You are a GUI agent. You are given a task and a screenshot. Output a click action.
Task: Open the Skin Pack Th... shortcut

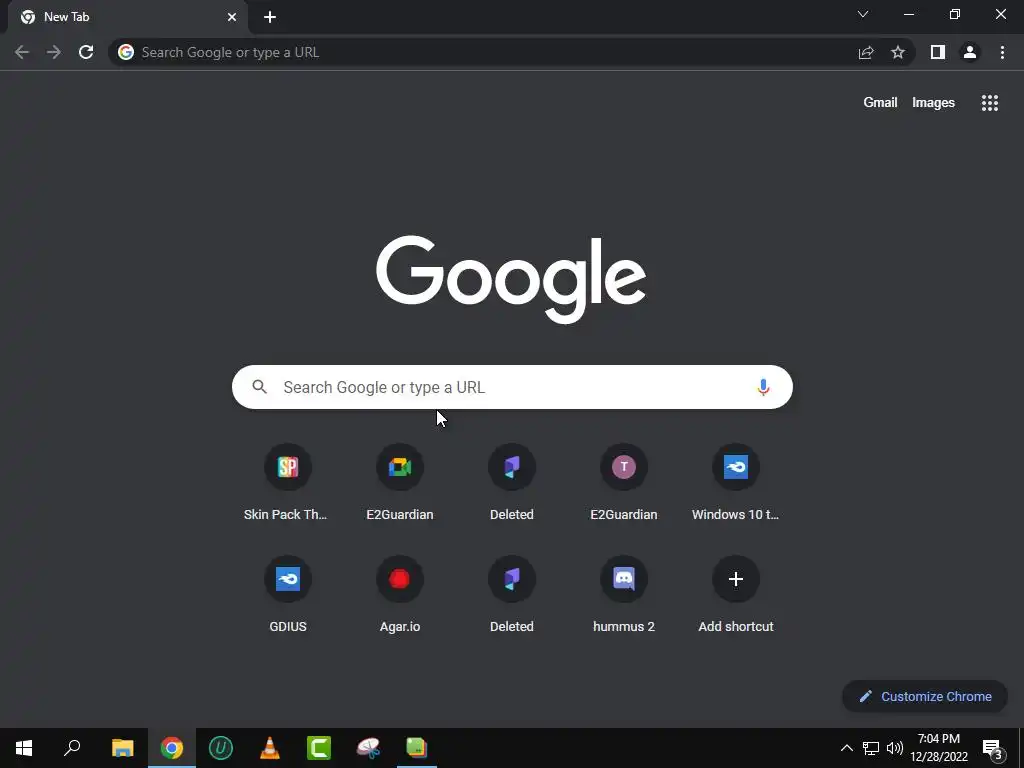point(287,483)
